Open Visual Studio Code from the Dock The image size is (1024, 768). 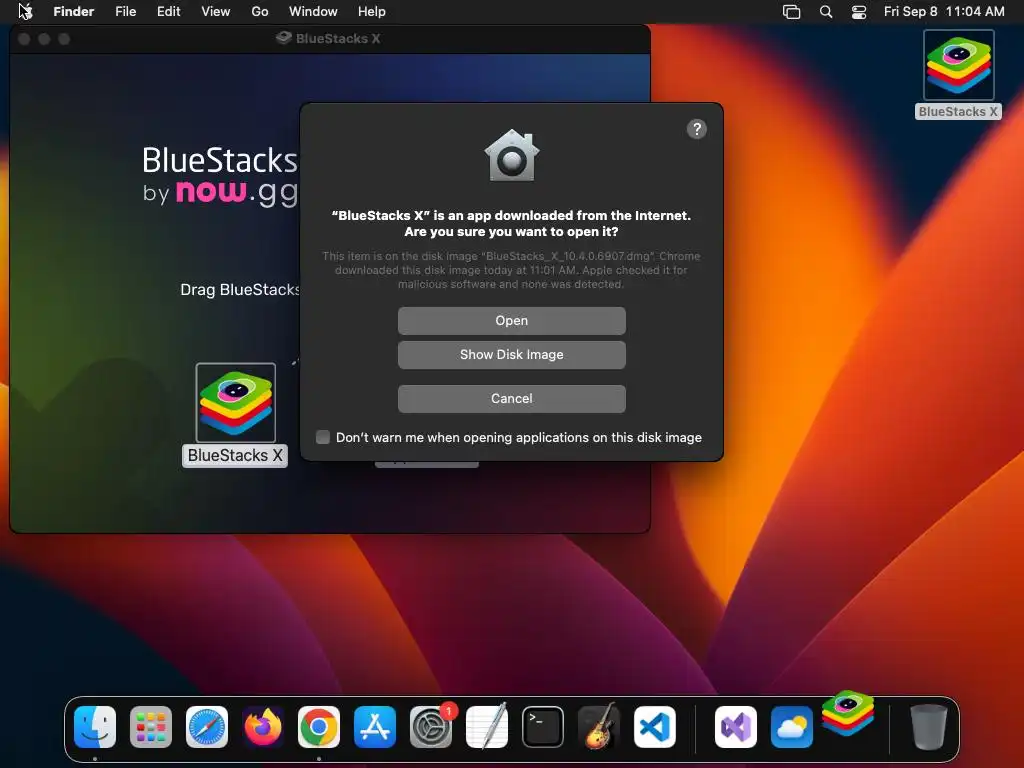tap(655, 727)
